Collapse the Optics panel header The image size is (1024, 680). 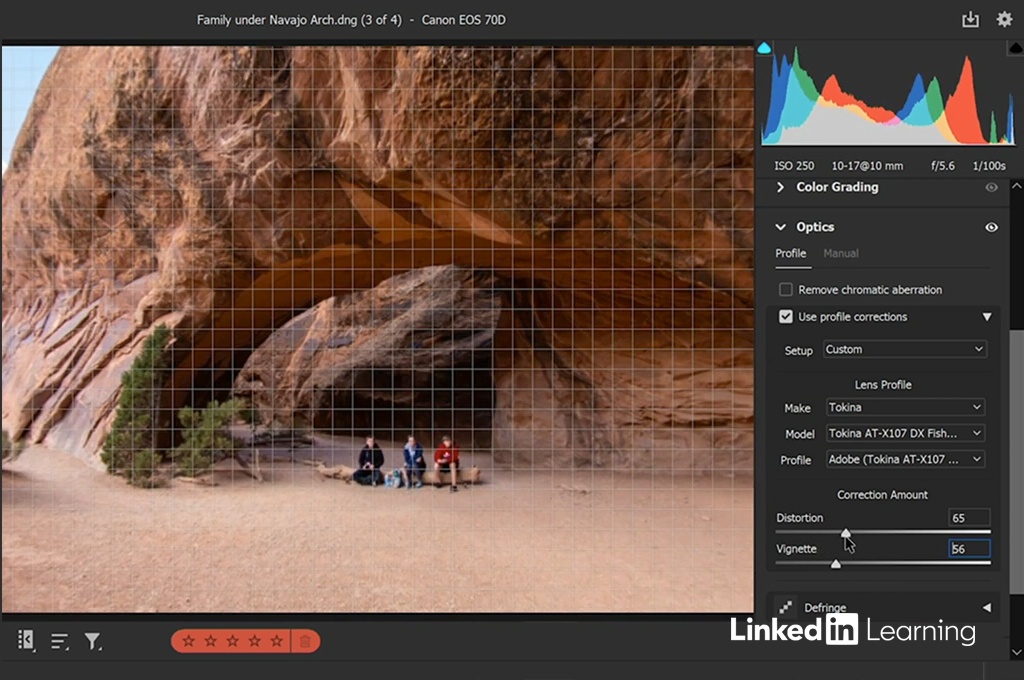pos(782,228)
